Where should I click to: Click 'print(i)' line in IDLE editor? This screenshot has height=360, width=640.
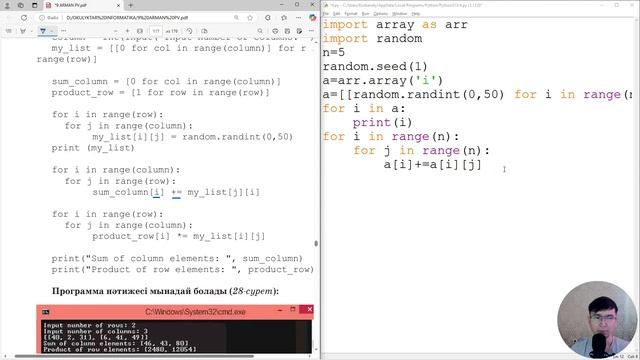(x=382, y=122)
